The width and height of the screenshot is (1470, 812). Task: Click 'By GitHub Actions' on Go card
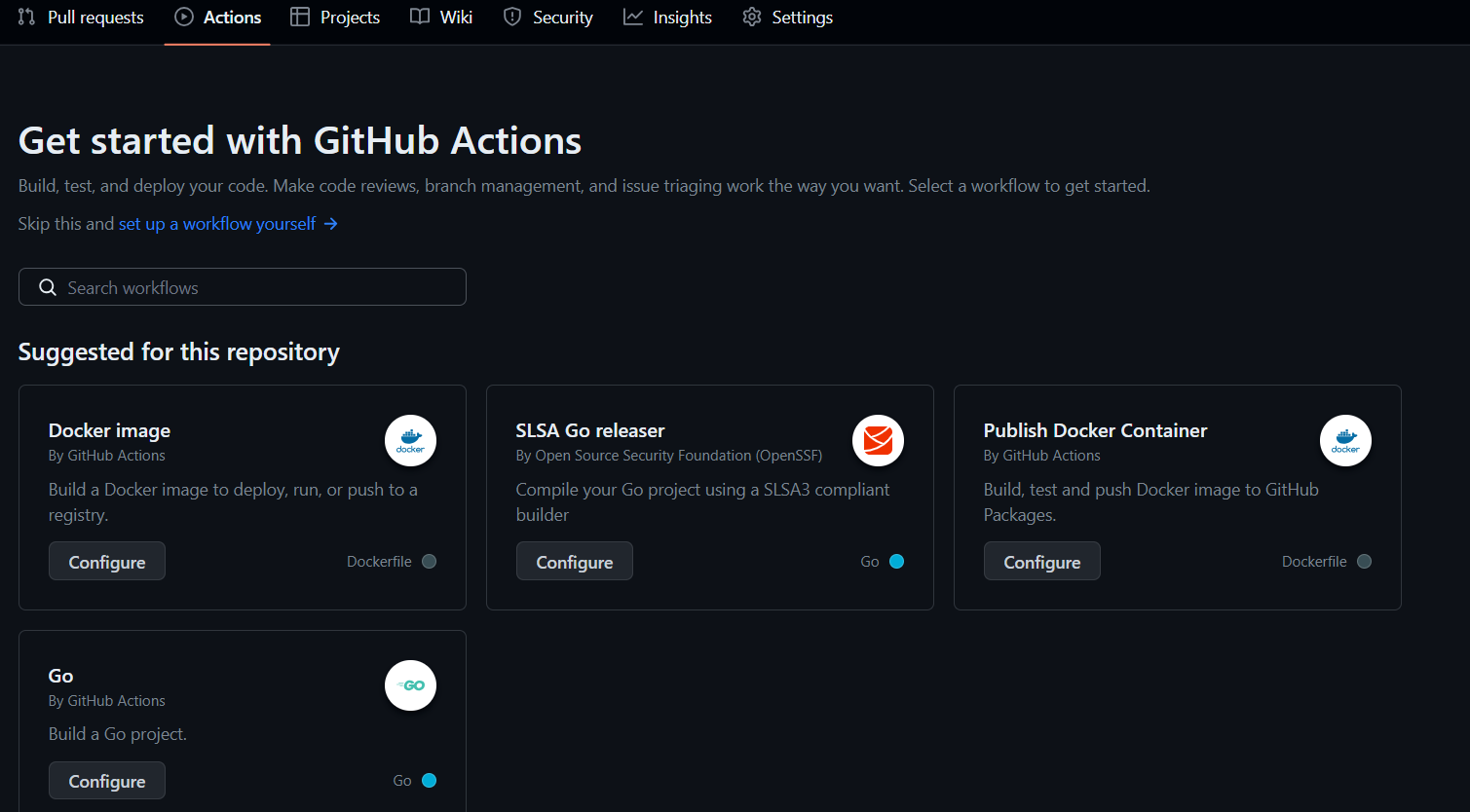pos(107,701)
